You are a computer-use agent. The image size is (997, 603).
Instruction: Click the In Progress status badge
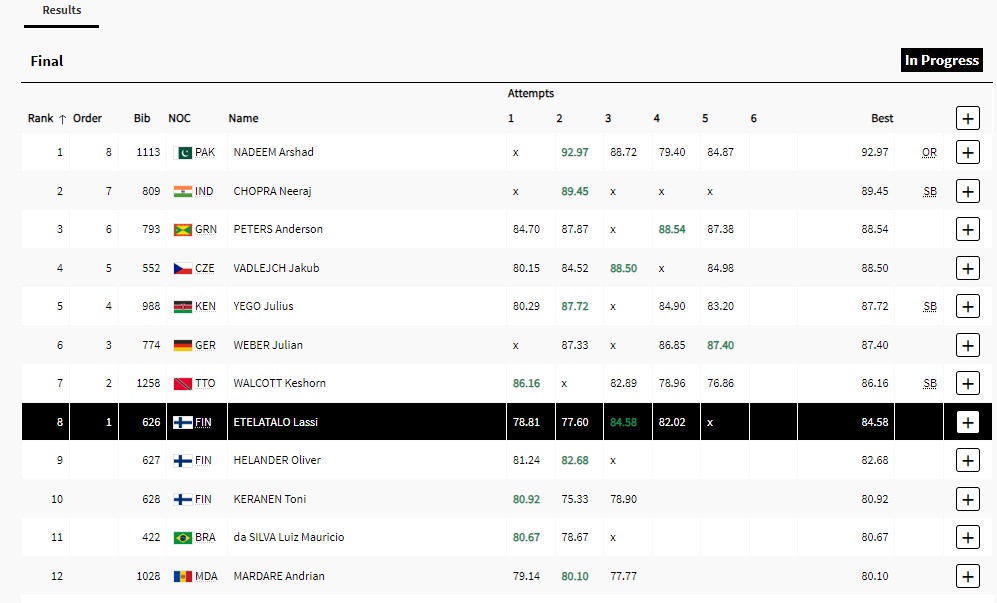(941, 61)
